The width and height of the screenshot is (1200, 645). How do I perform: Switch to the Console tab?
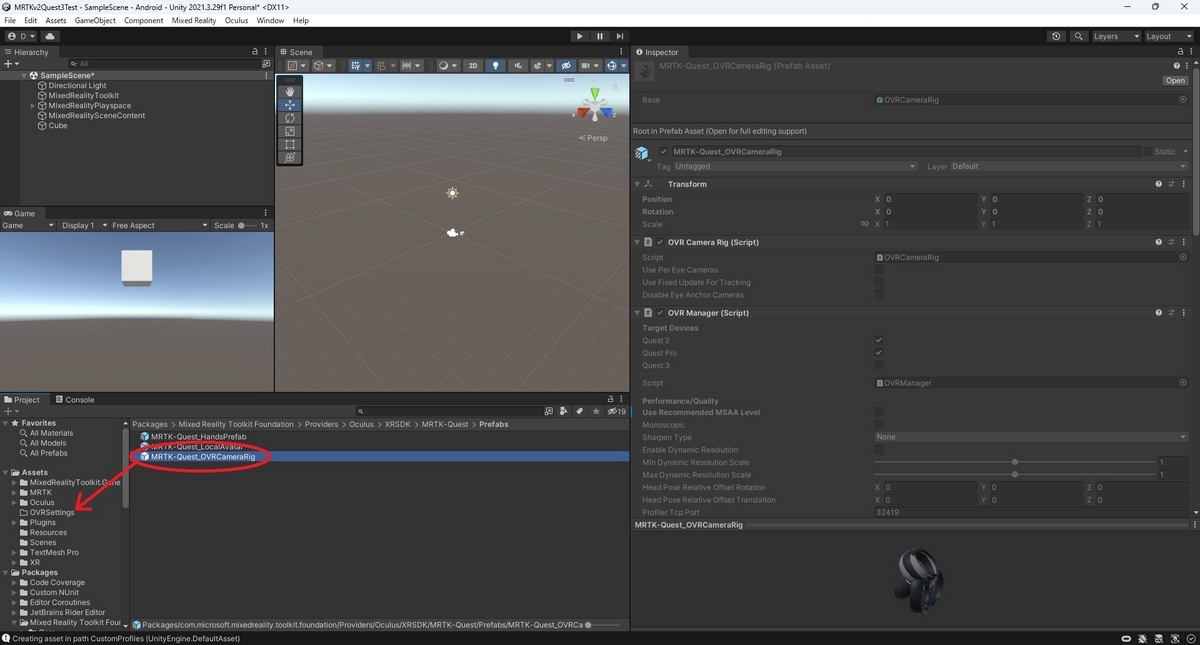tap(75, 400)
